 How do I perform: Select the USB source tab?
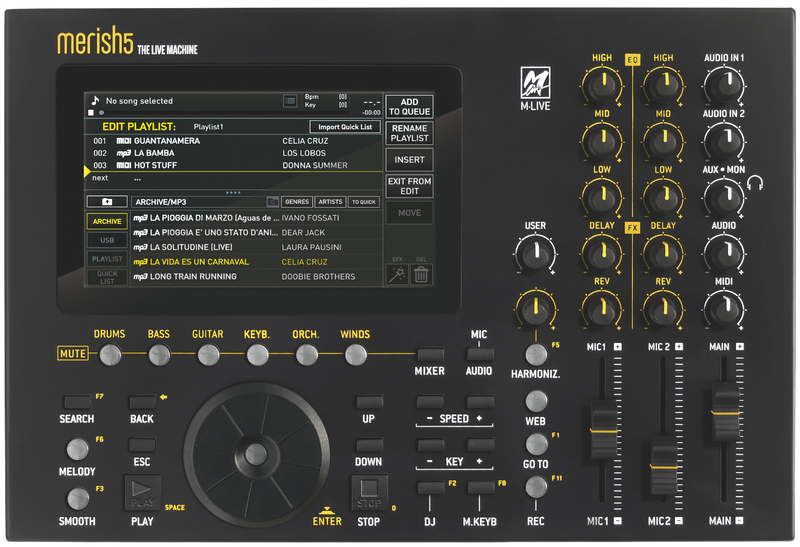click(x=107, y=240)
